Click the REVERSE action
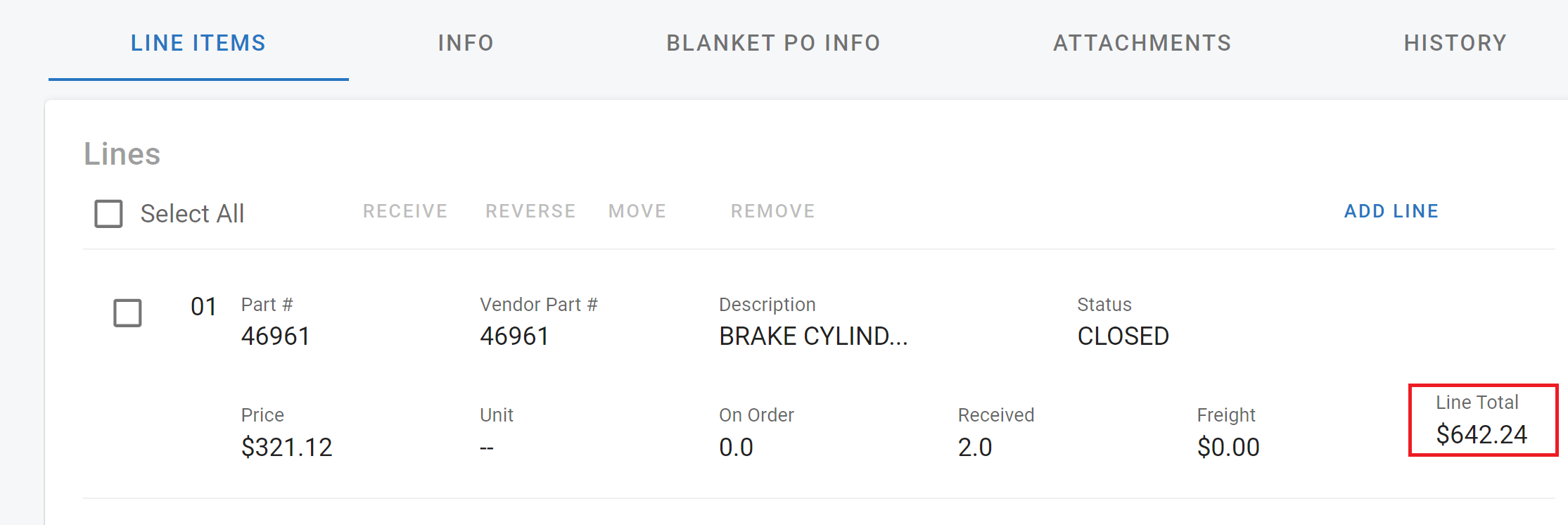Viewport: 1568px width, 525px height. (x=530, y=210)
